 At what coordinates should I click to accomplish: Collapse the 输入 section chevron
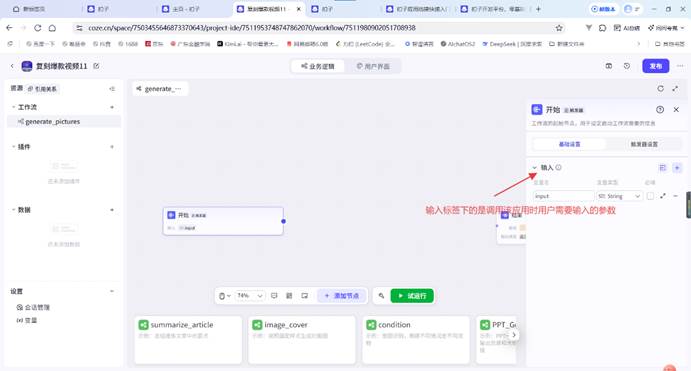tap(535, 167)
